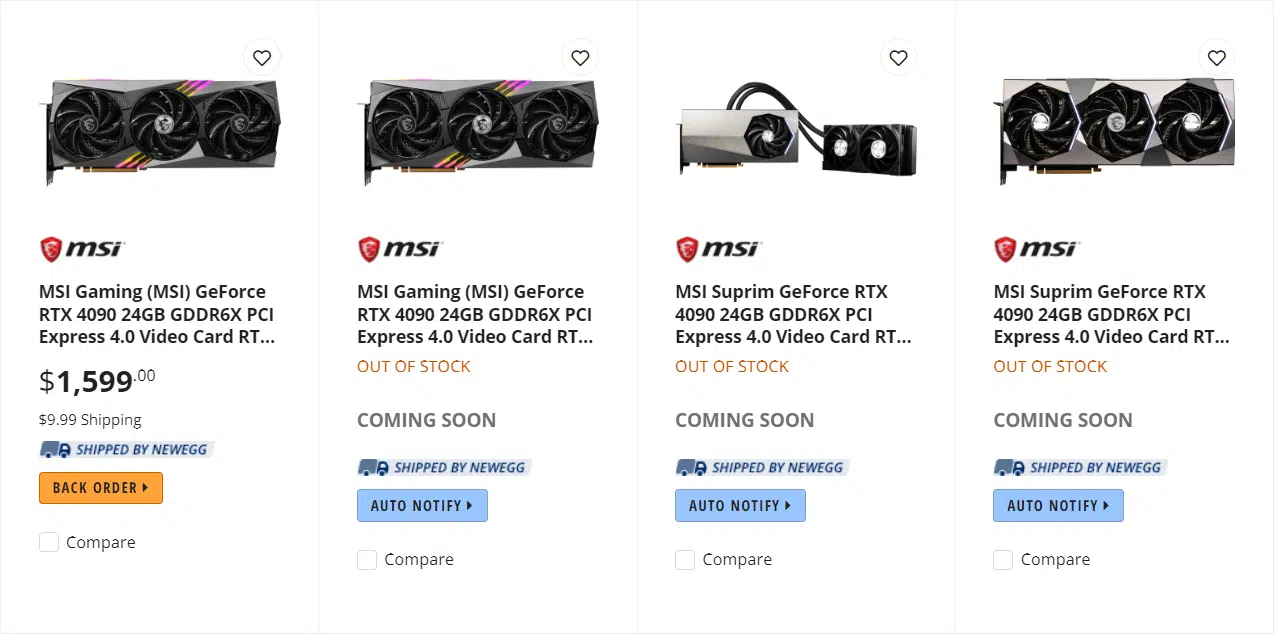
Task: Click heart icon on fourth MSI Suprim card
Action: [x=1216, y=58]
